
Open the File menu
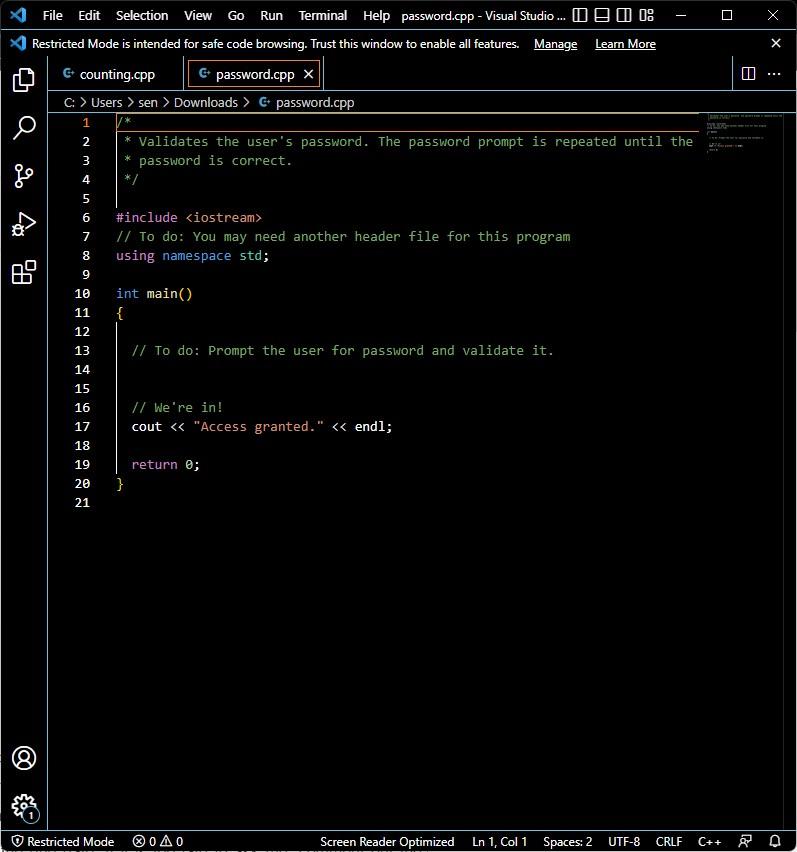52,15
